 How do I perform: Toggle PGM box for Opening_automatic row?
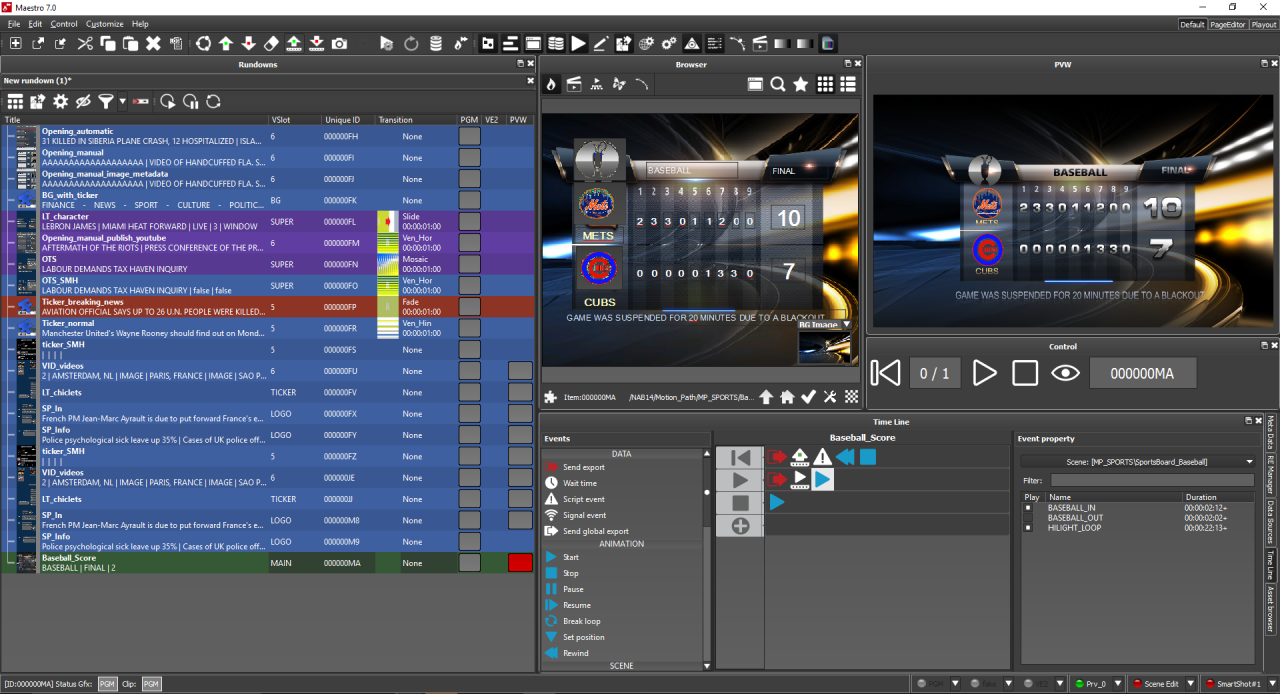[469, 136]
